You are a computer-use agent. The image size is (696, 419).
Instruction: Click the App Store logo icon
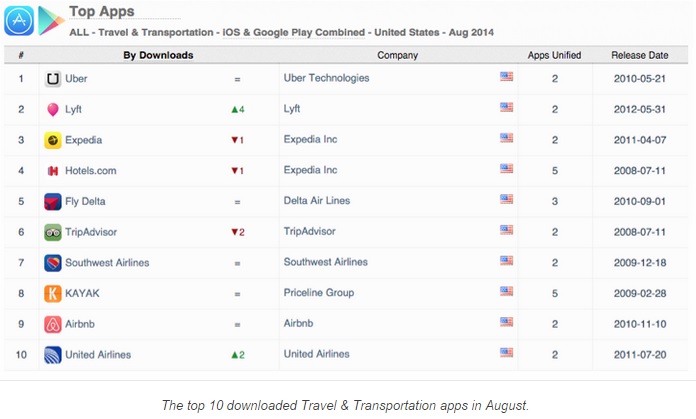coord(19,19)
